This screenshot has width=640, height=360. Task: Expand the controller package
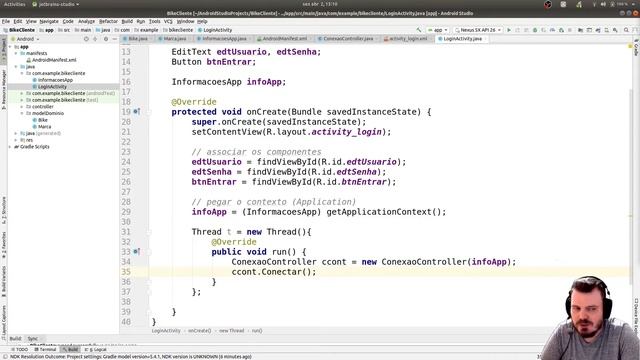(x=22, y=107)
